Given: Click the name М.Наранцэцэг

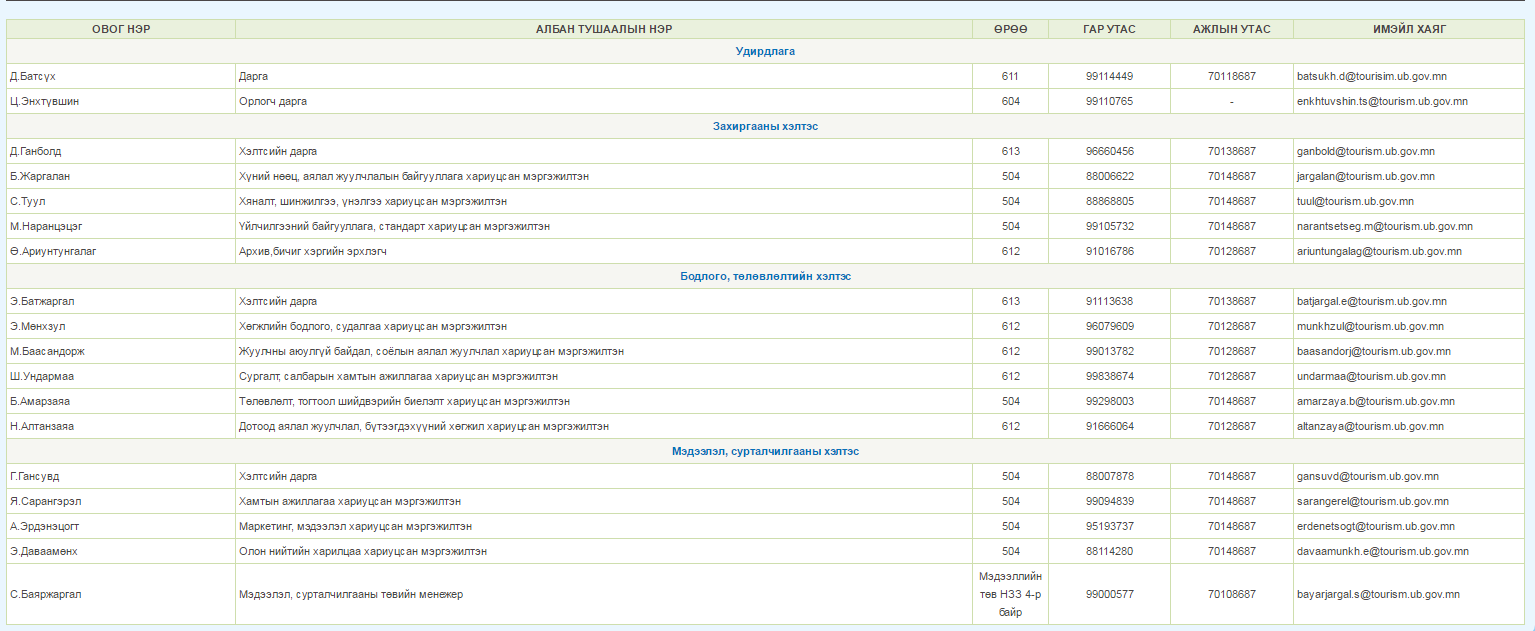Looking at the screenshot, I should (x=46, y=226).
